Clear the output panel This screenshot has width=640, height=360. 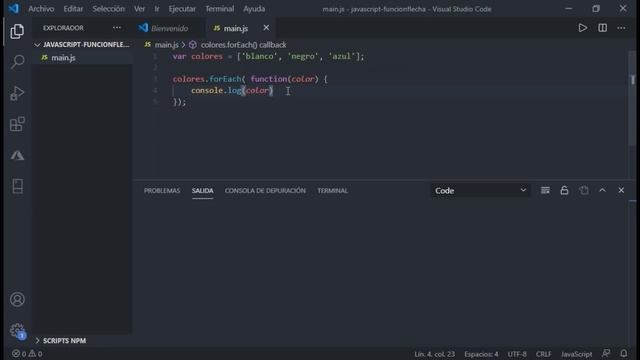[545, 190]
